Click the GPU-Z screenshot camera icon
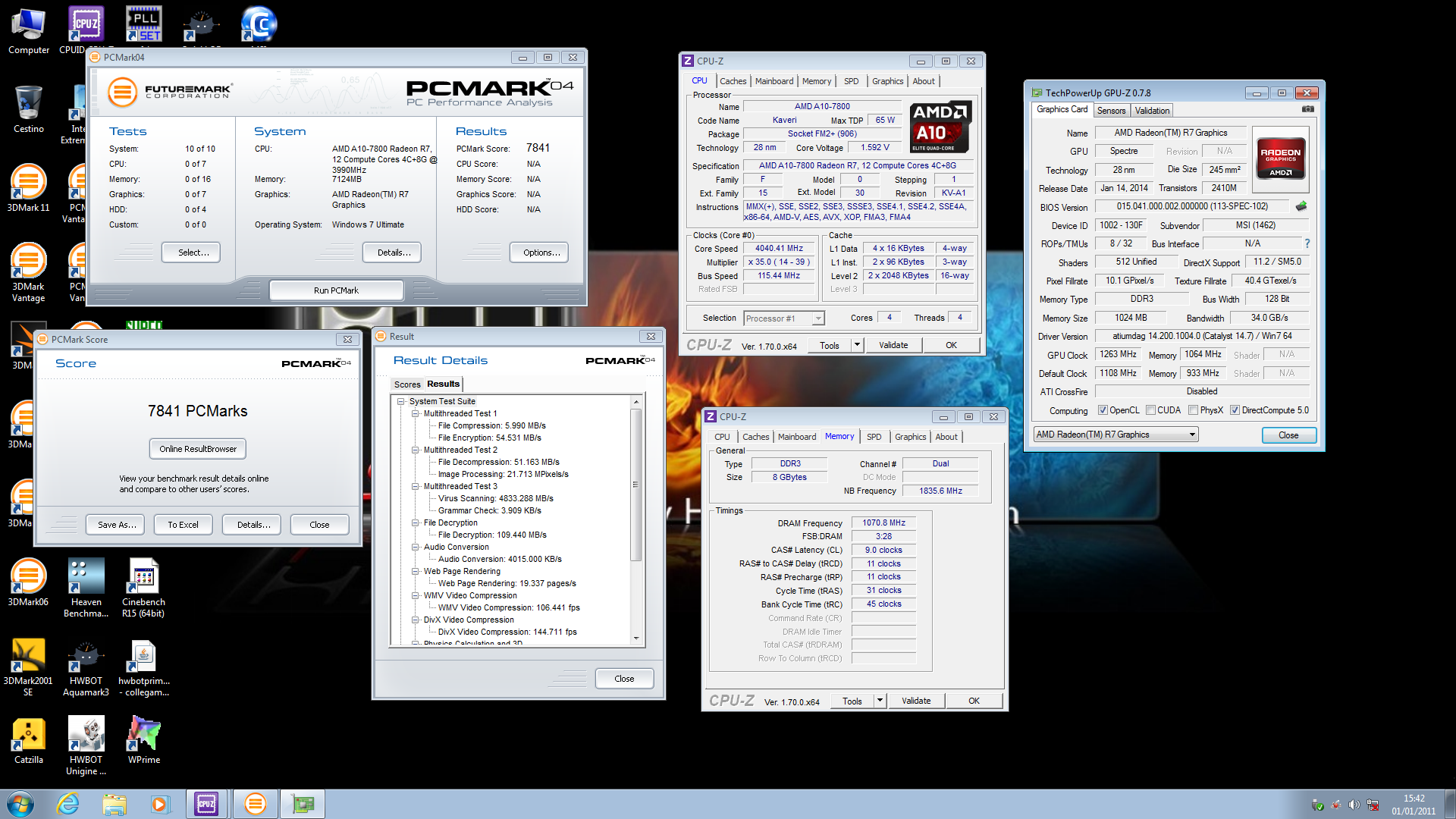The image size is (1456, 819). point(1308,109)
